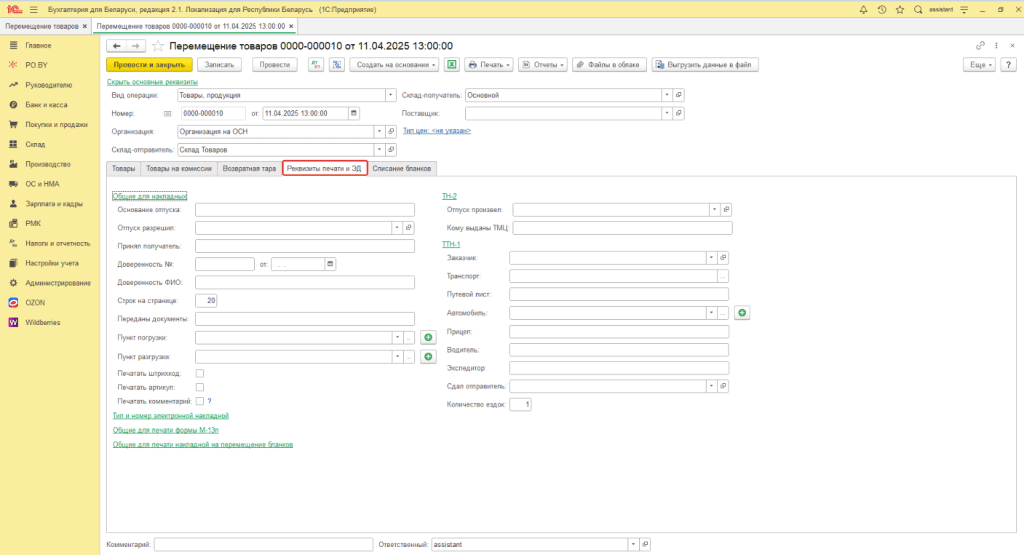The height and width of the screenshot is (555, 1024).
Task: Open Организация record icon
Action: pos(391,131)
